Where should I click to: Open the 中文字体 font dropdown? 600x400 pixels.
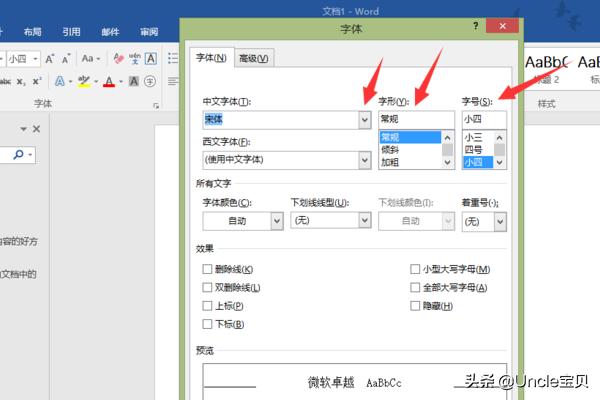(364, 119)
